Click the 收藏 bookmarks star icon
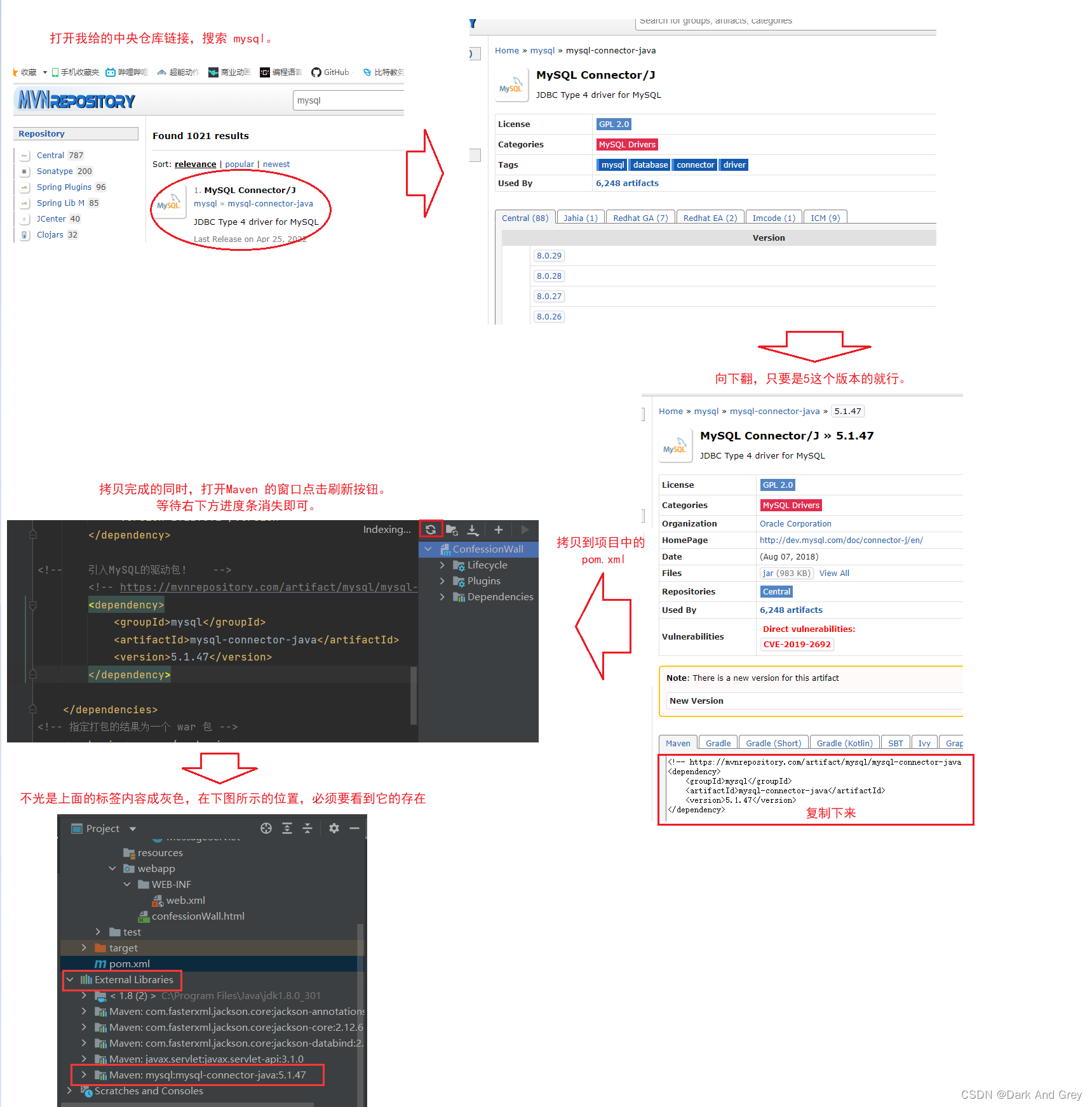Screen dimensions: 1092x1107 15,72
